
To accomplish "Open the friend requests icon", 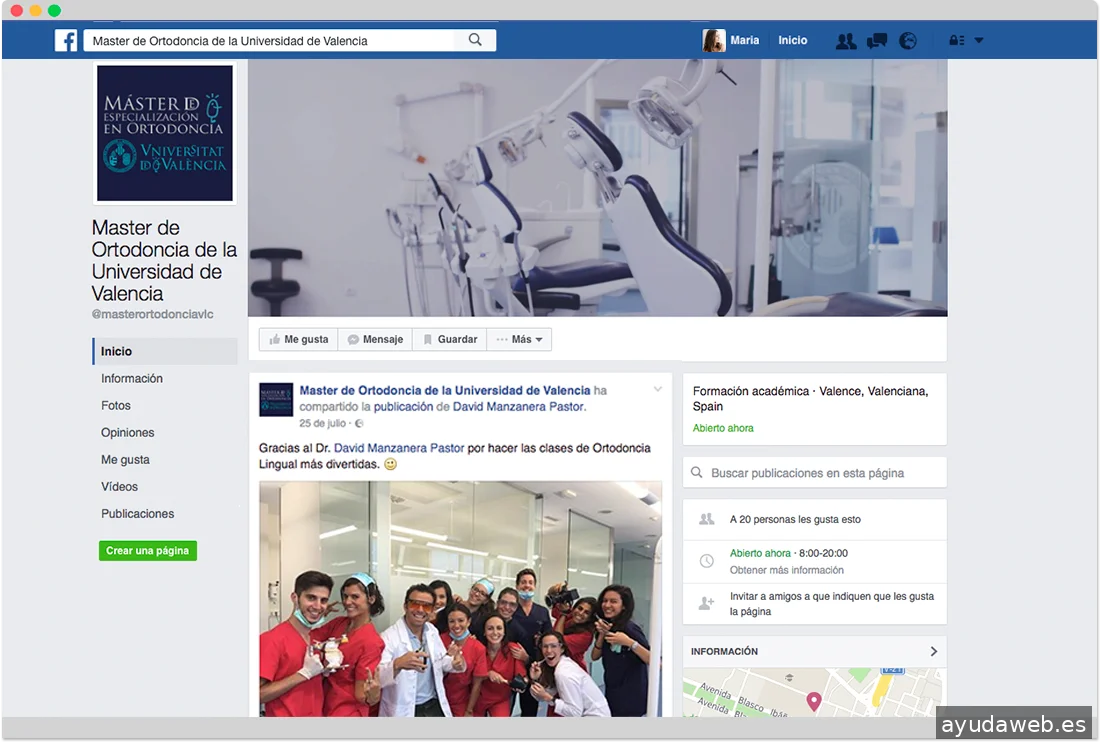I will [x=846, y=41].
